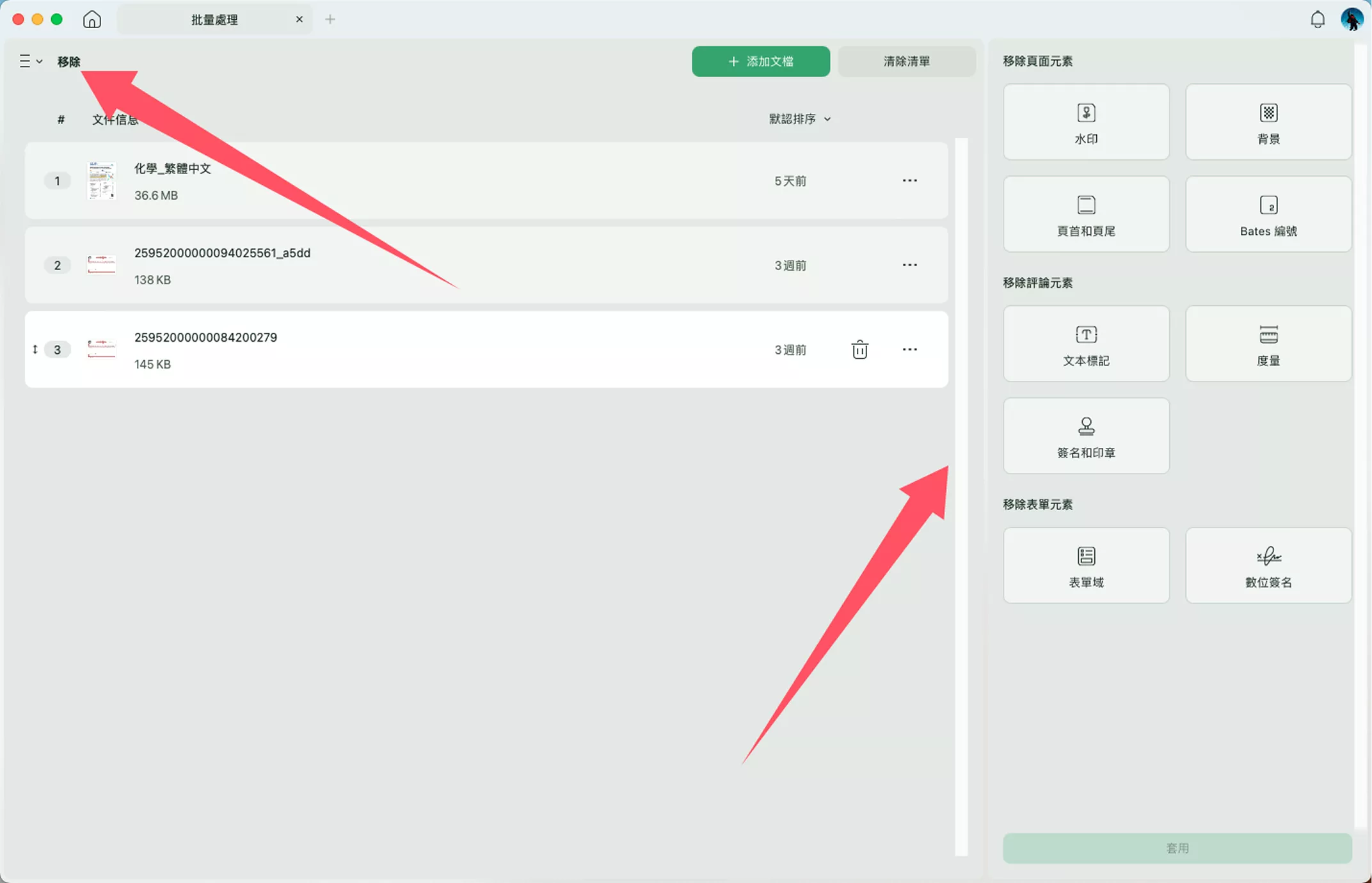1372x883 pixels.
Task: Click the 3週前 date in row 3
Action: [790, 350]
